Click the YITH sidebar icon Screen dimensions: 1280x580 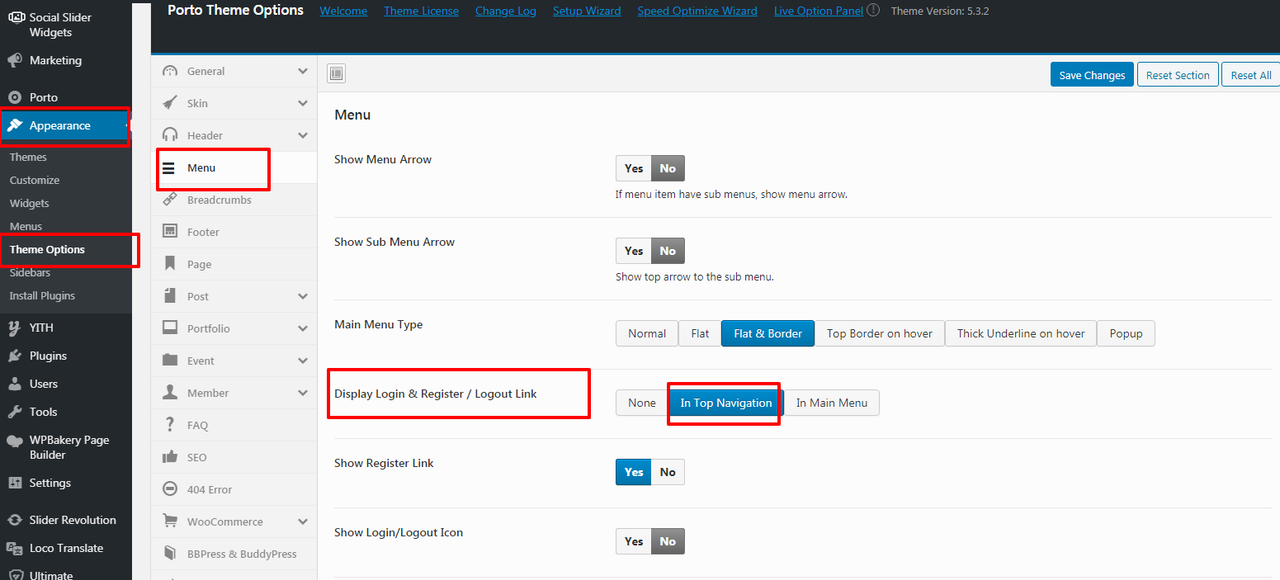pyautogui.click(x=14, y=327)
